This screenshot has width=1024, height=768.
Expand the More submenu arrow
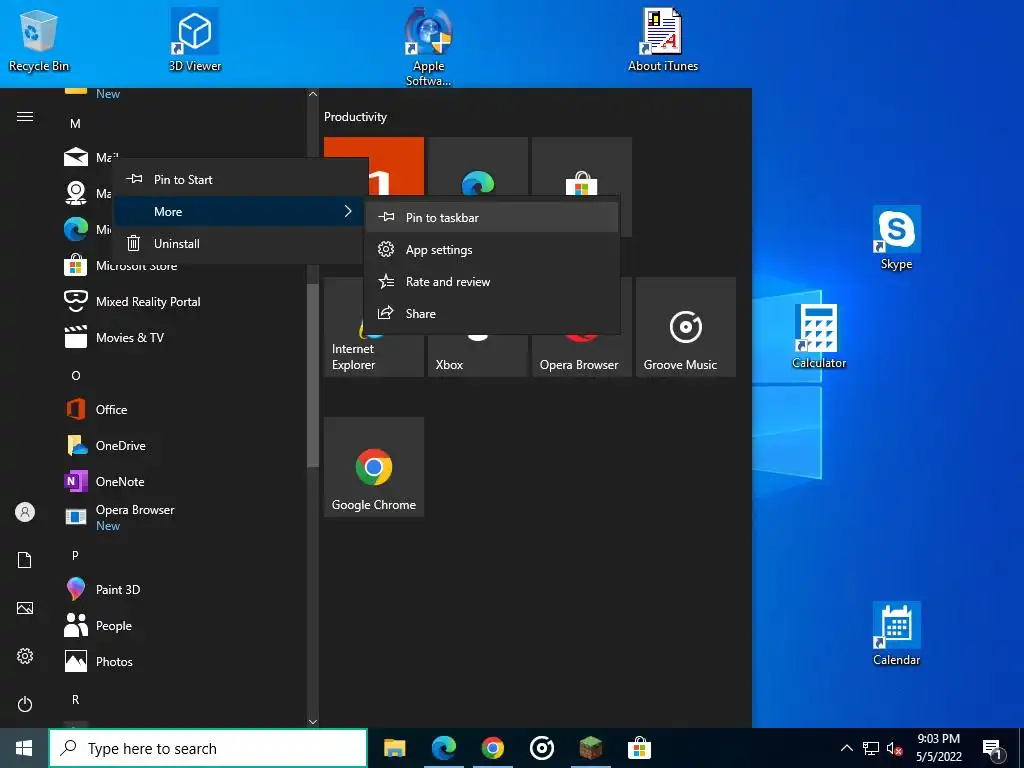[x=348, y=211]
